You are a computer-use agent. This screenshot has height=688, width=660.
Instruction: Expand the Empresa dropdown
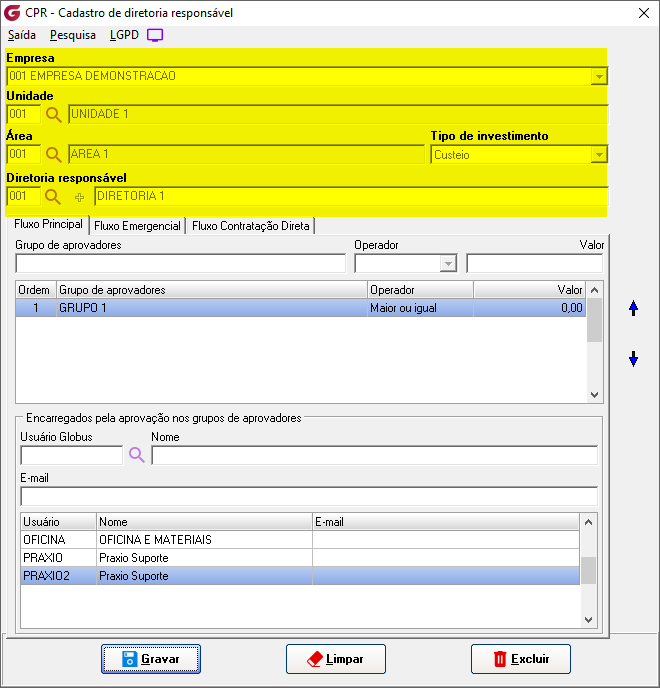coord(599,77)
